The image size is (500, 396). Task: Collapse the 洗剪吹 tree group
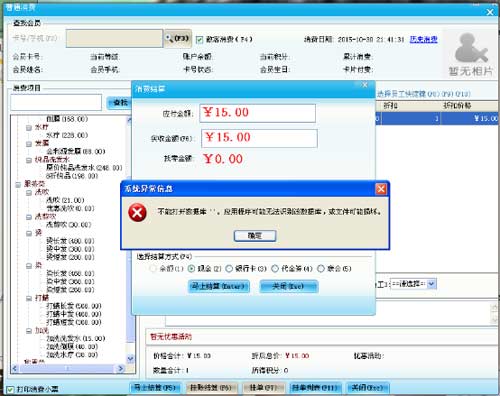[x=29, y=217]
